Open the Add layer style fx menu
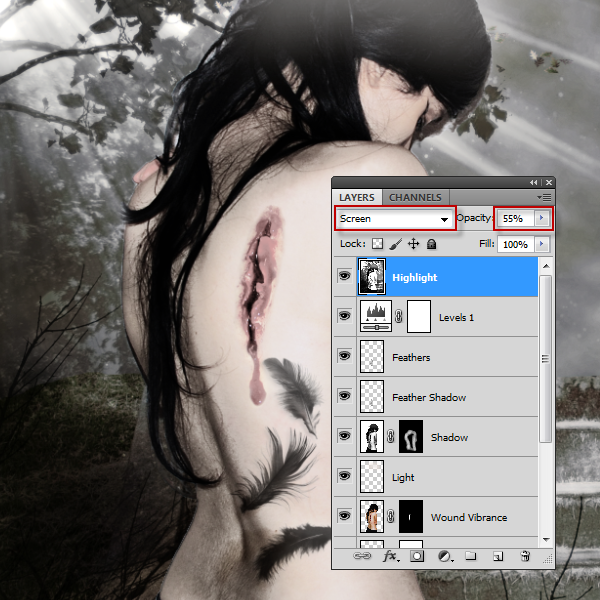 391,556
